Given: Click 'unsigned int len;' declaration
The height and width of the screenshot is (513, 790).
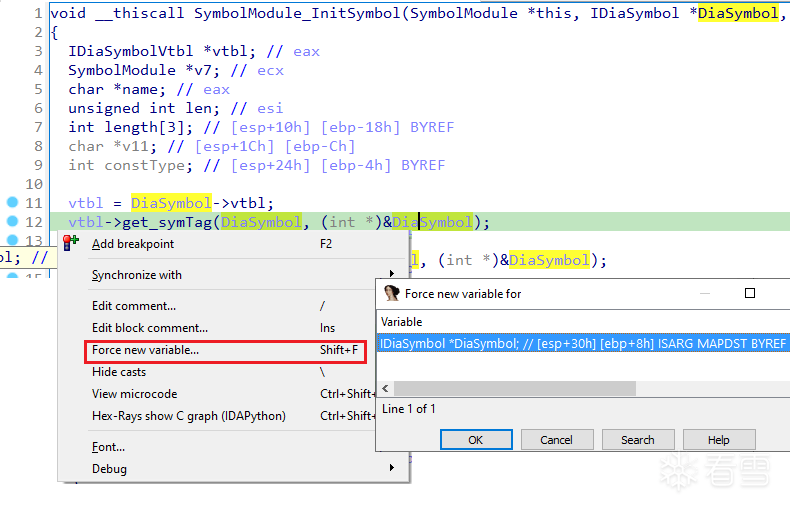Looking at the screenshot, I should (x=144, y=108).
